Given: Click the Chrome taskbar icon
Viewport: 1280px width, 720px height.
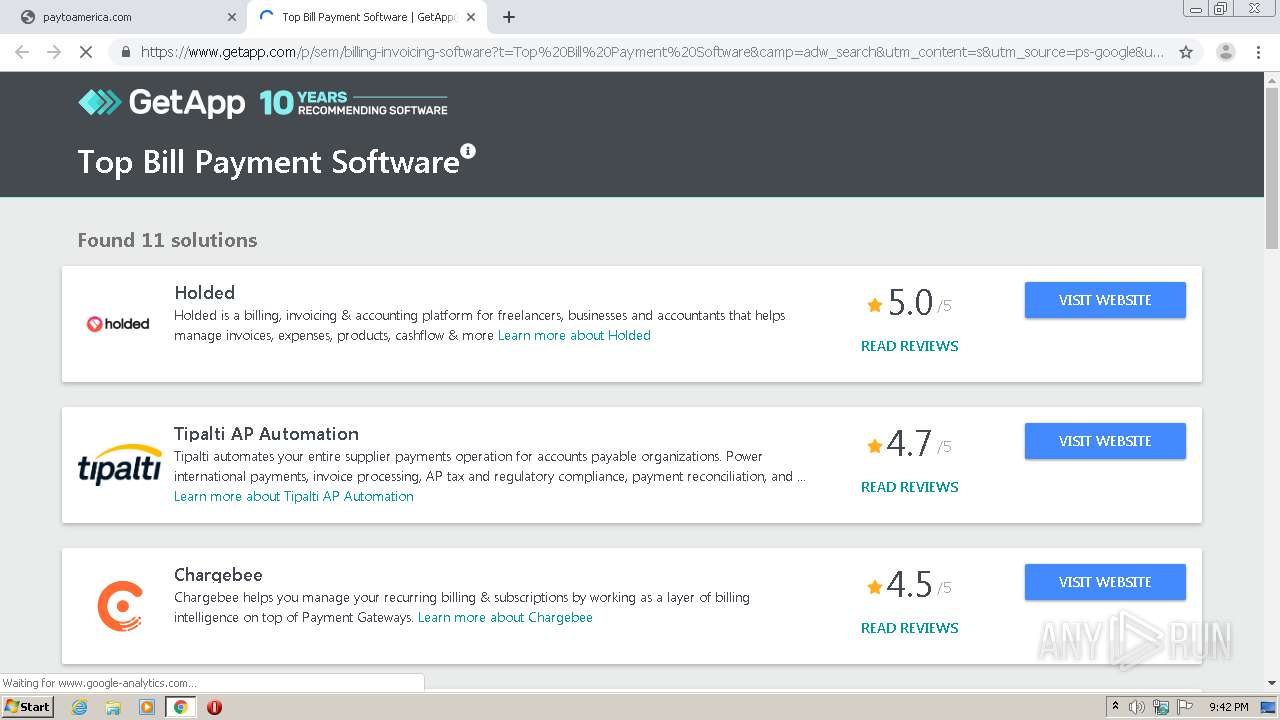Looking at the screenshot, I should 181,707.
